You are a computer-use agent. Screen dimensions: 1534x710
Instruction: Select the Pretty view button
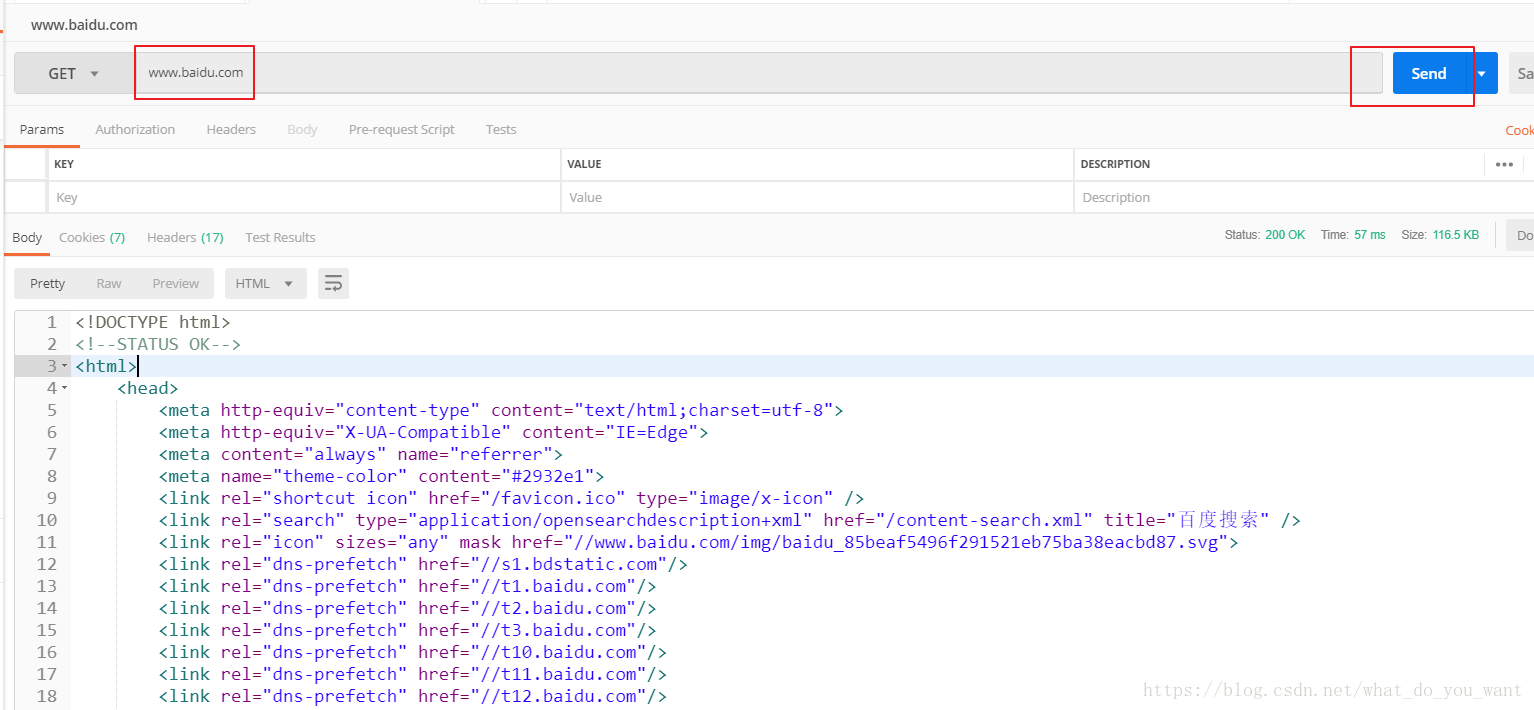point(48,284)
